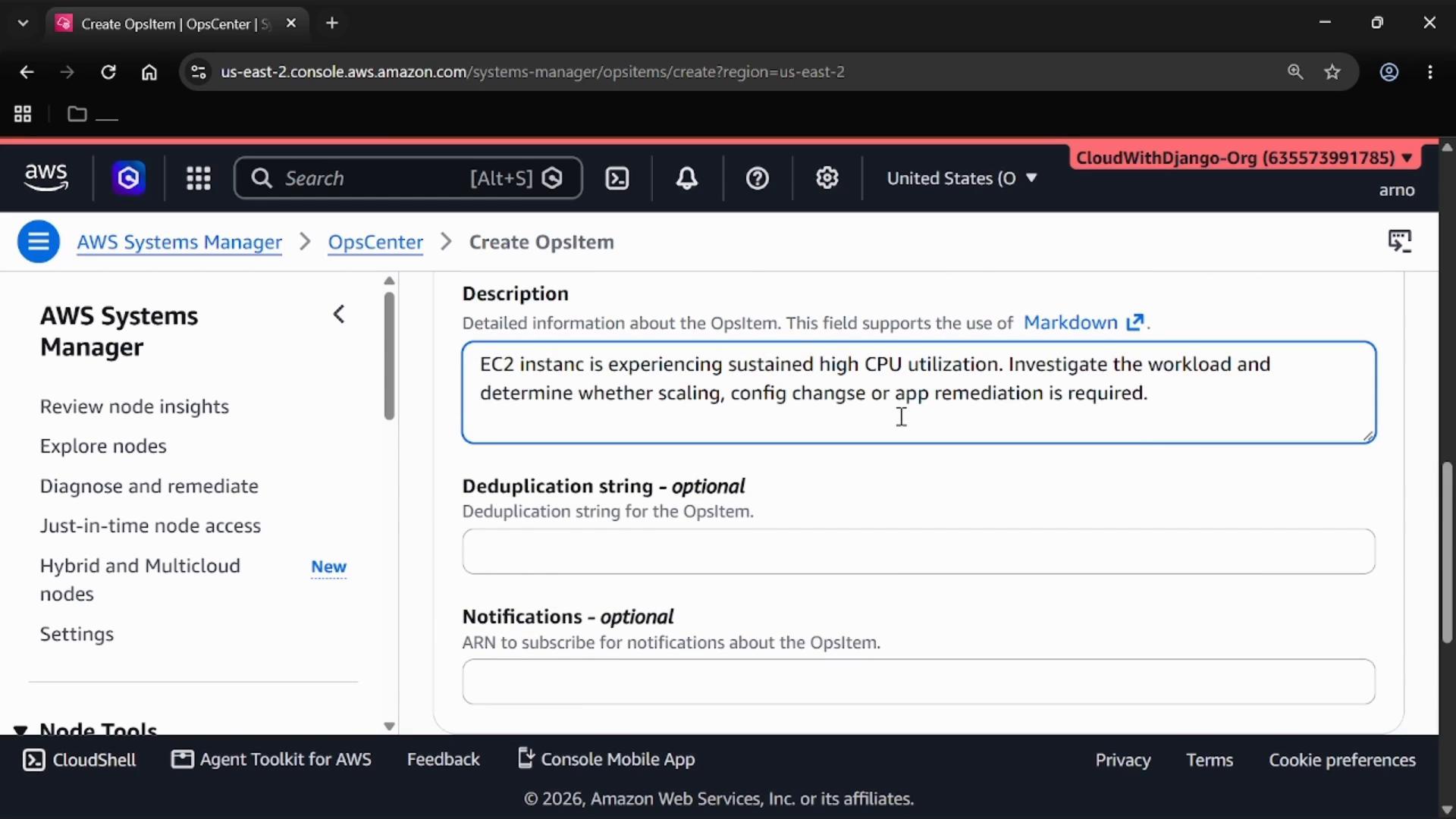This screenshot has width=1456, height=819.
Task: Open the United States region selector
Action: pos(962,178)
